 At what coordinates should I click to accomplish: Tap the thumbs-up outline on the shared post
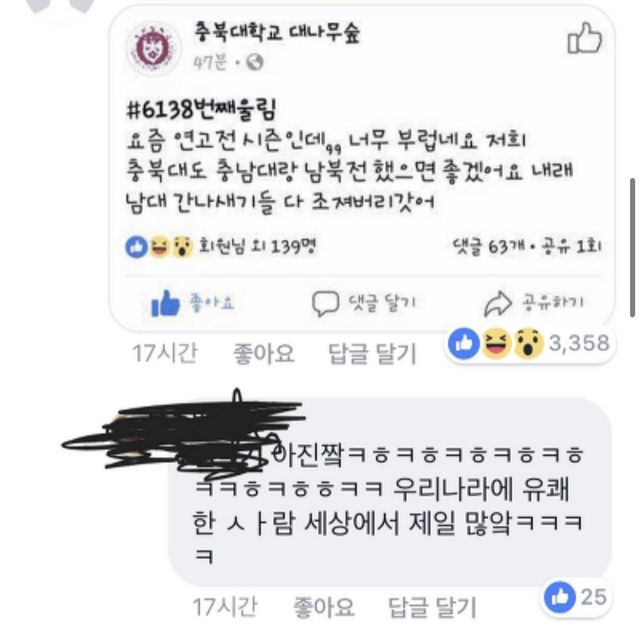[x=585, y=38]
